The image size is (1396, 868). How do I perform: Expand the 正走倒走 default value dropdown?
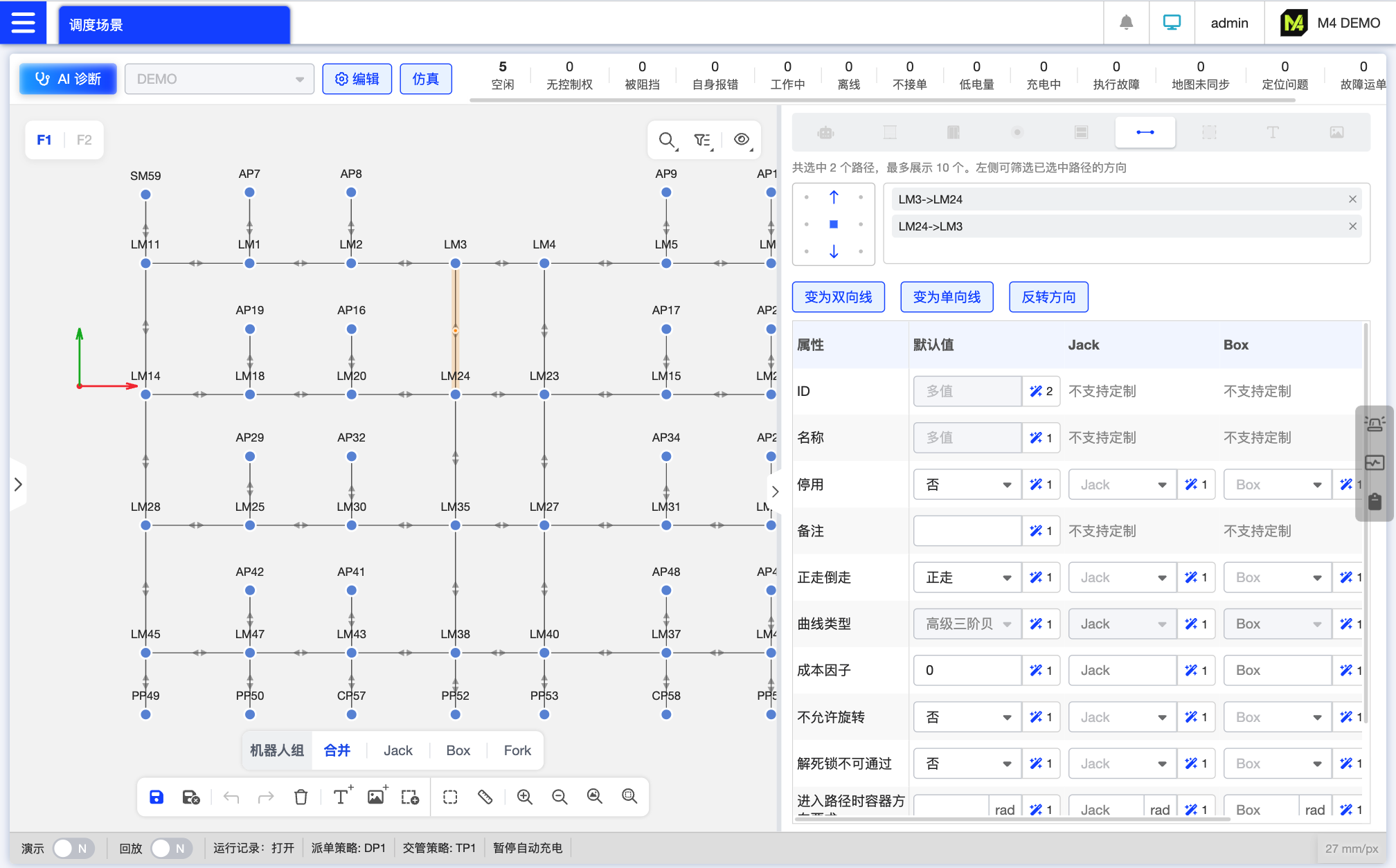click(967, 577)
